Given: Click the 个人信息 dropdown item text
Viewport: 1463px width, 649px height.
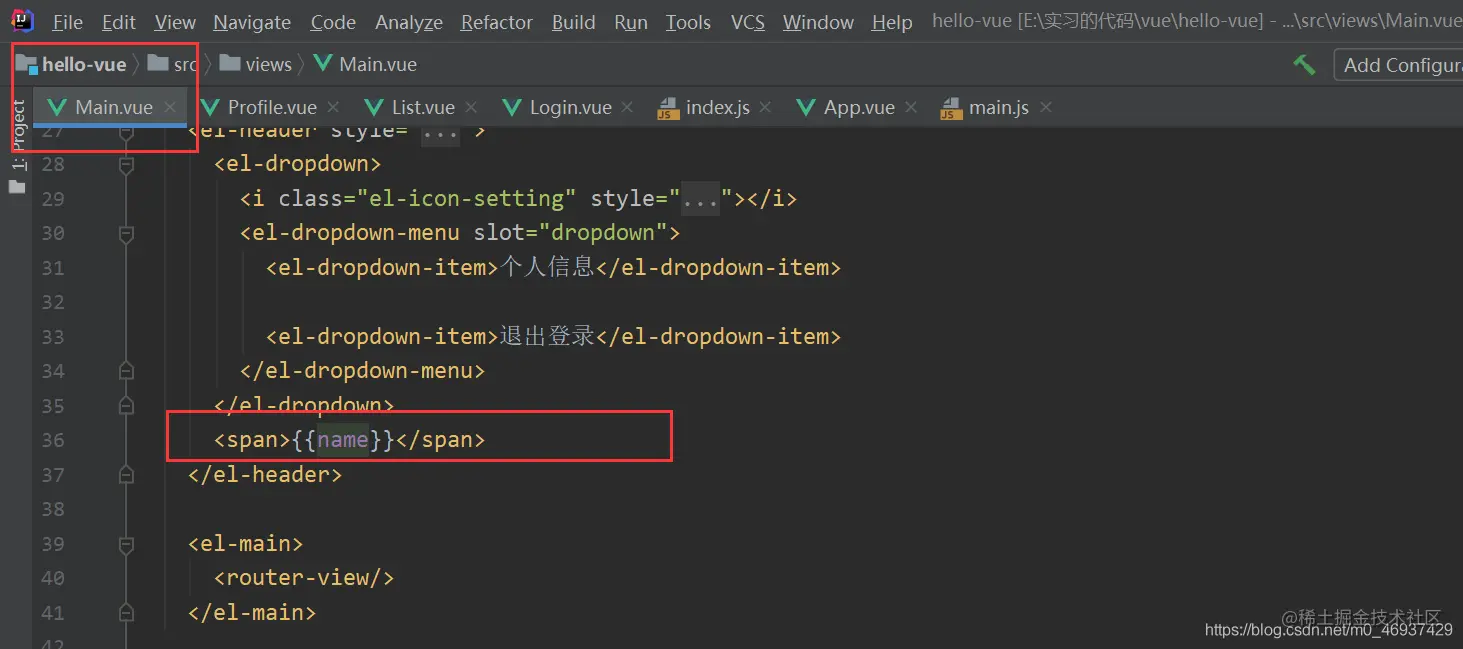Looking at the screenshot, I should (x=547, y=267).
